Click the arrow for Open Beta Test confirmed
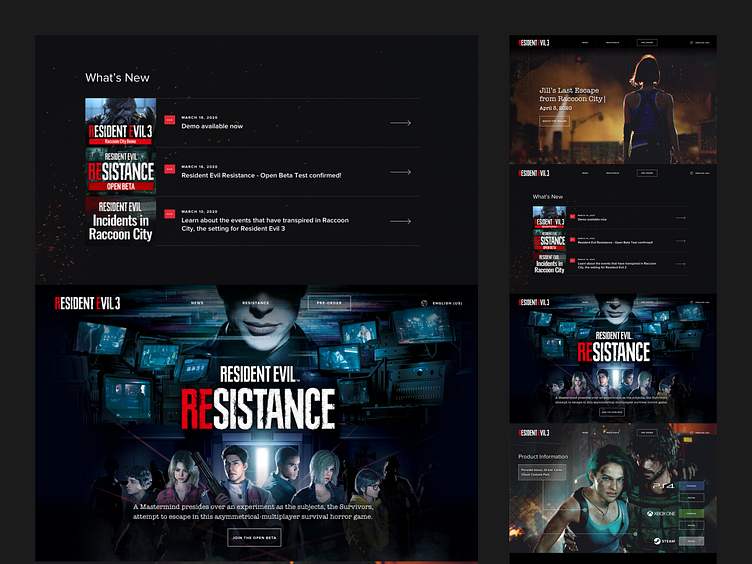The height and width of the screenshot is (564, 752). 400,172
